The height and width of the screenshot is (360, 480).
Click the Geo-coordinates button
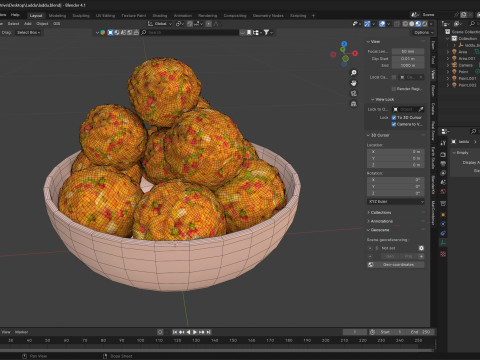click(x=396, y=265)
